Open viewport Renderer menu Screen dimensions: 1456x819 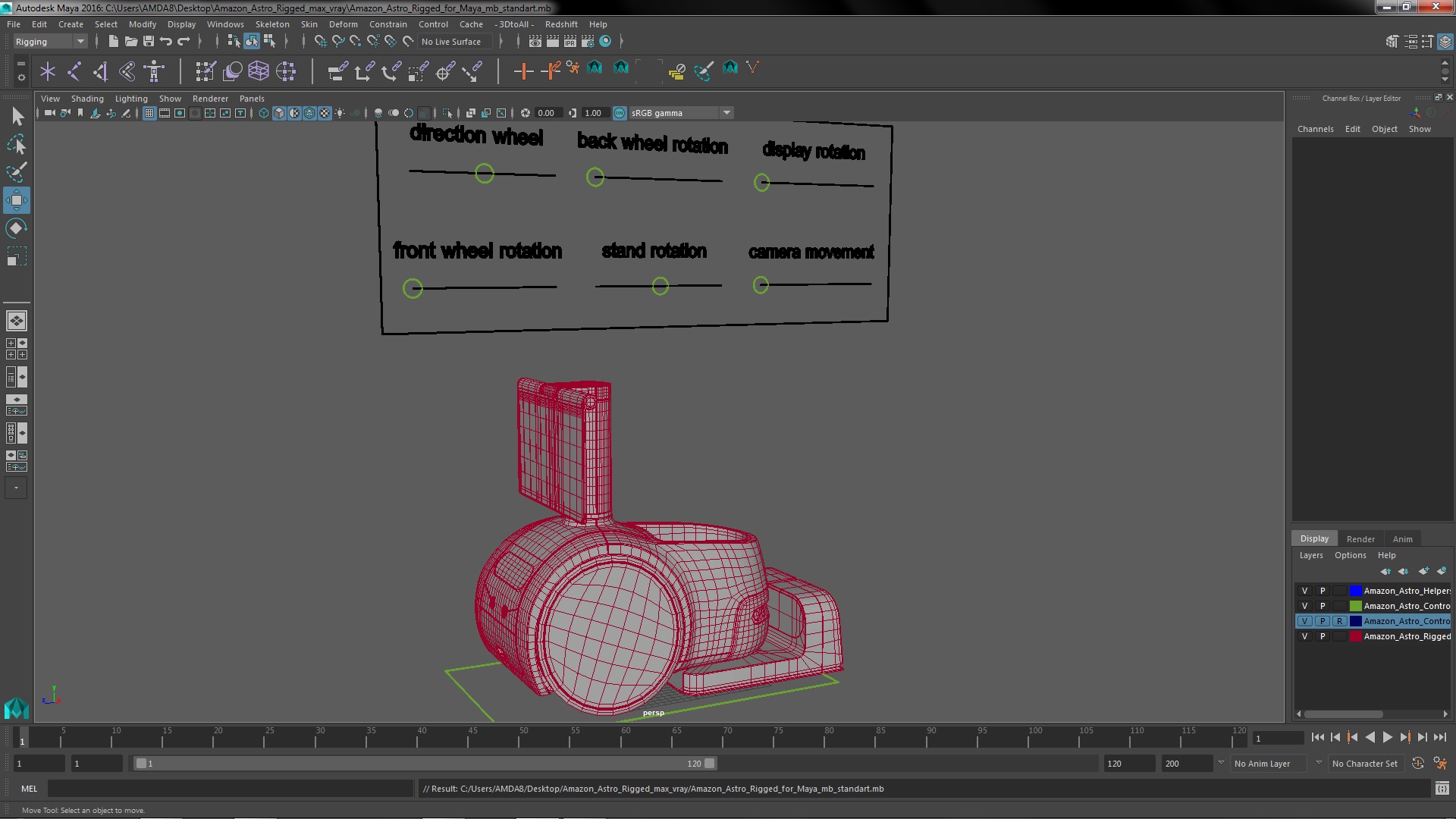[x=210, y=99]
